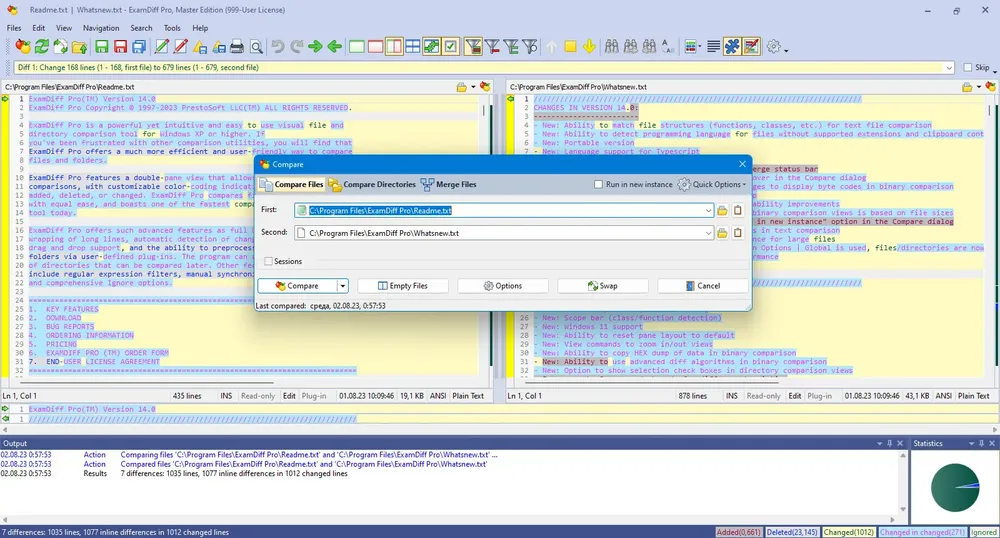Viewport: 1000px width, 538px height.
Task: Click the Cancel button in Compare dialog
Action: coord(703,286)
